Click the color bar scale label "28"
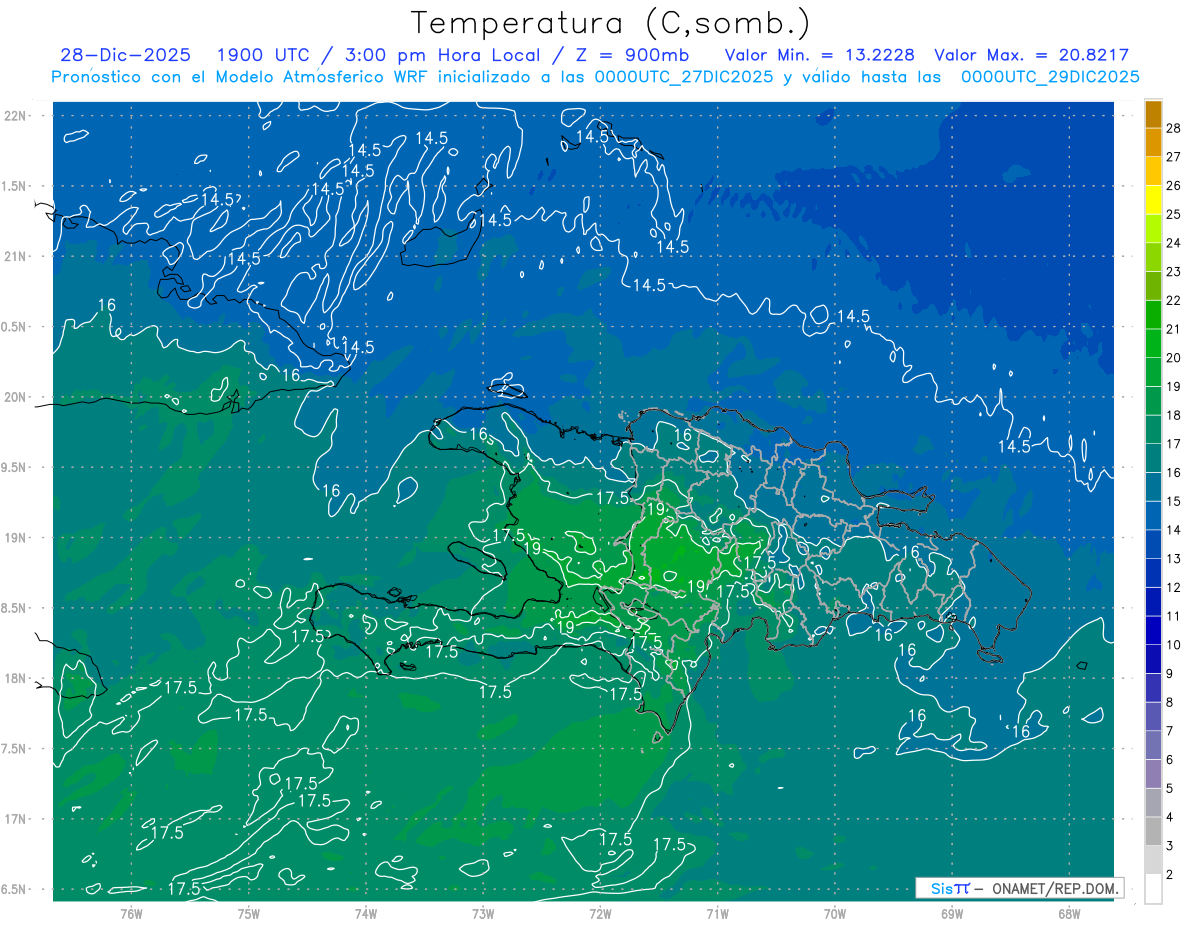Image resolution: width=1200 pixels, height=927 pixels. coord(1175,128)
